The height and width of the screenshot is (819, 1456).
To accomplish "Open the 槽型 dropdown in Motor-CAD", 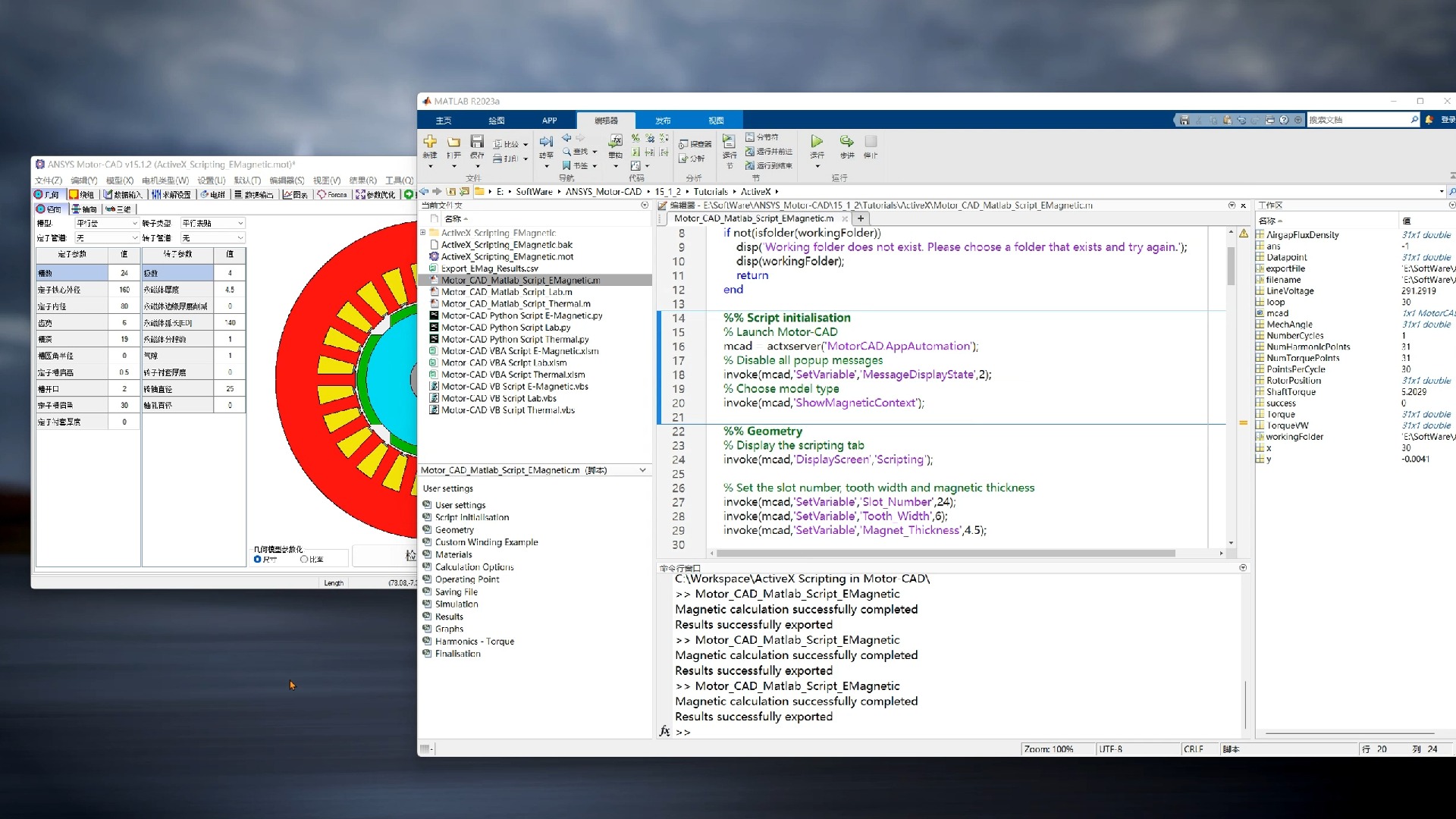I will pos(106,223).
